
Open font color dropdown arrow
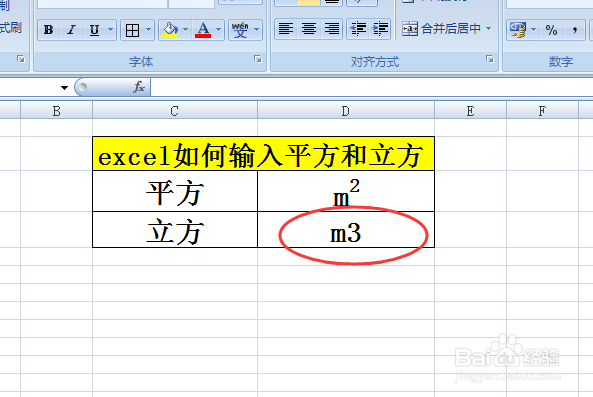[219, 30]
